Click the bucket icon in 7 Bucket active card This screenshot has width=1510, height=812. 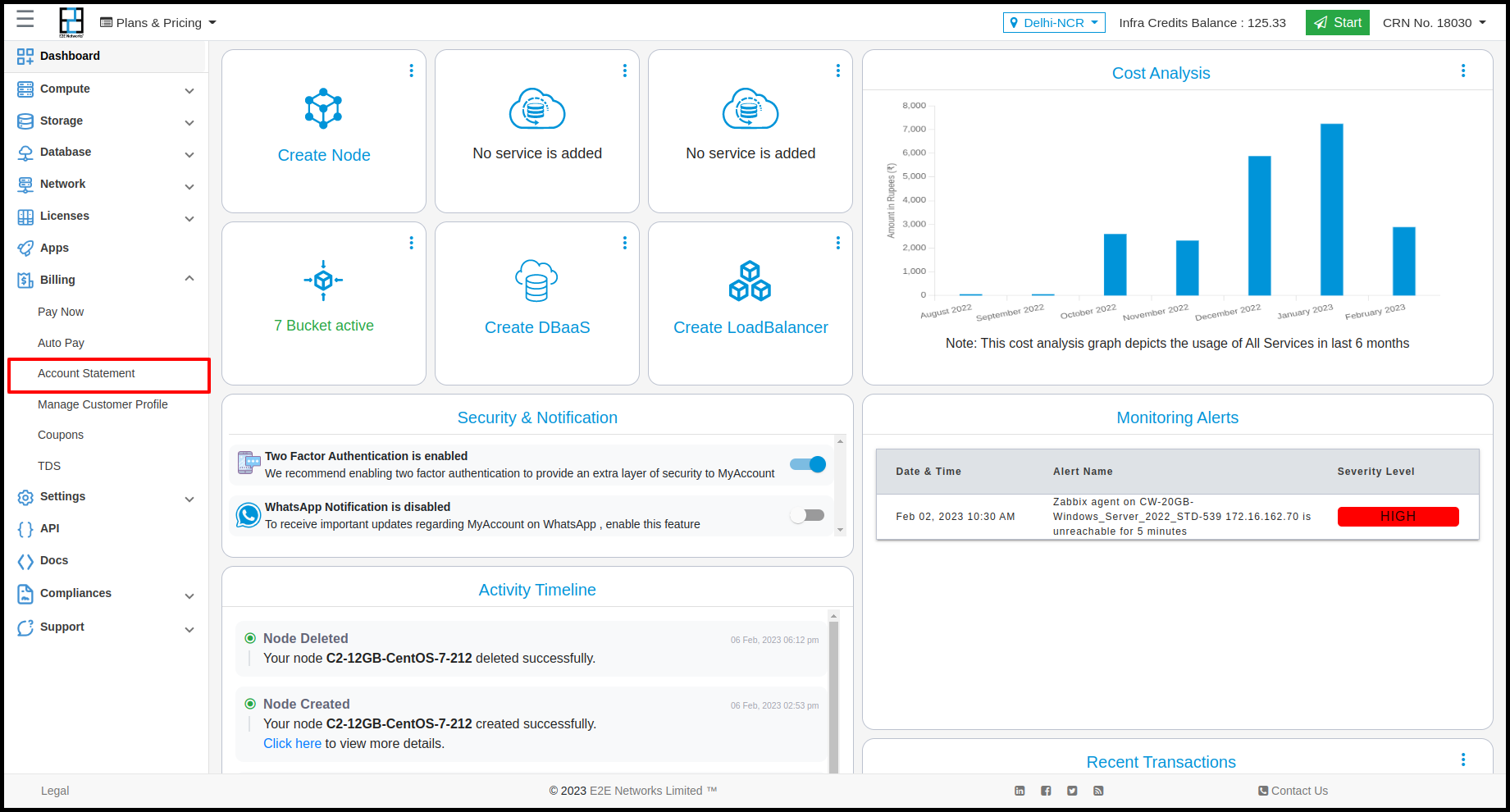324,281
